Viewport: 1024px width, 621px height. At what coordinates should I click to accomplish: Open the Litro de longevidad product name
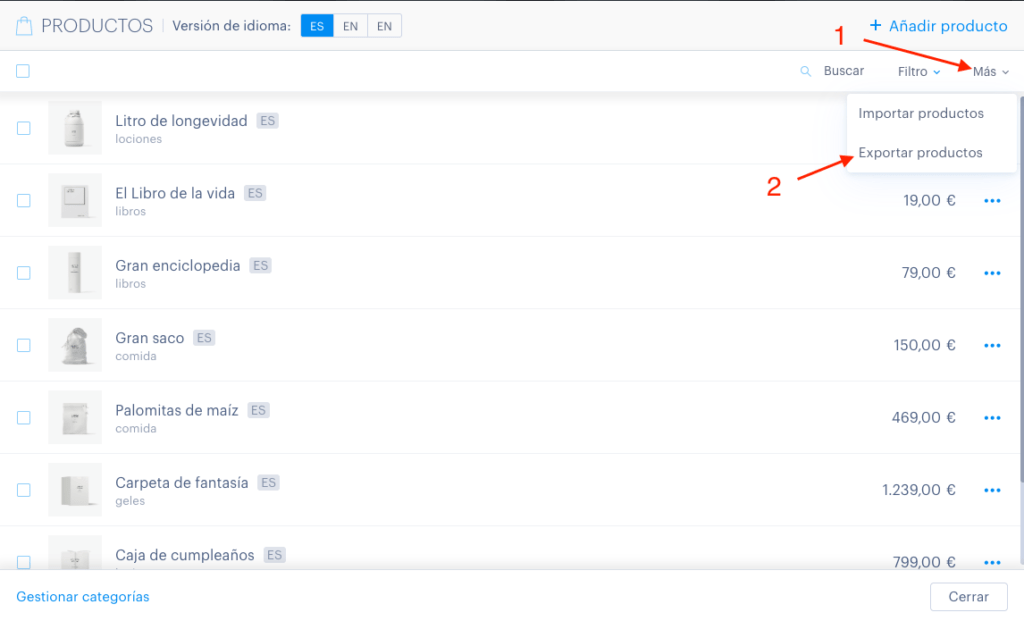click(181, 121)
